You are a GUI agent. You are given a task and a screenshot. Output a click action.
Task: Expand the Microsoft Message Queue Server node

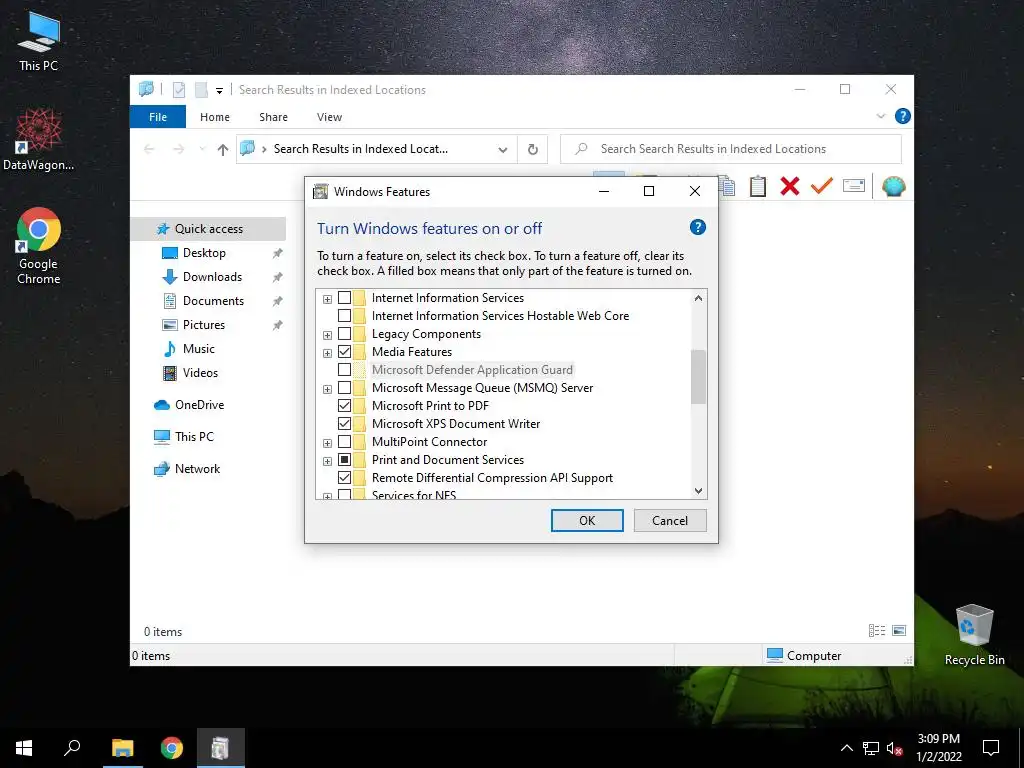coord(327,389)
